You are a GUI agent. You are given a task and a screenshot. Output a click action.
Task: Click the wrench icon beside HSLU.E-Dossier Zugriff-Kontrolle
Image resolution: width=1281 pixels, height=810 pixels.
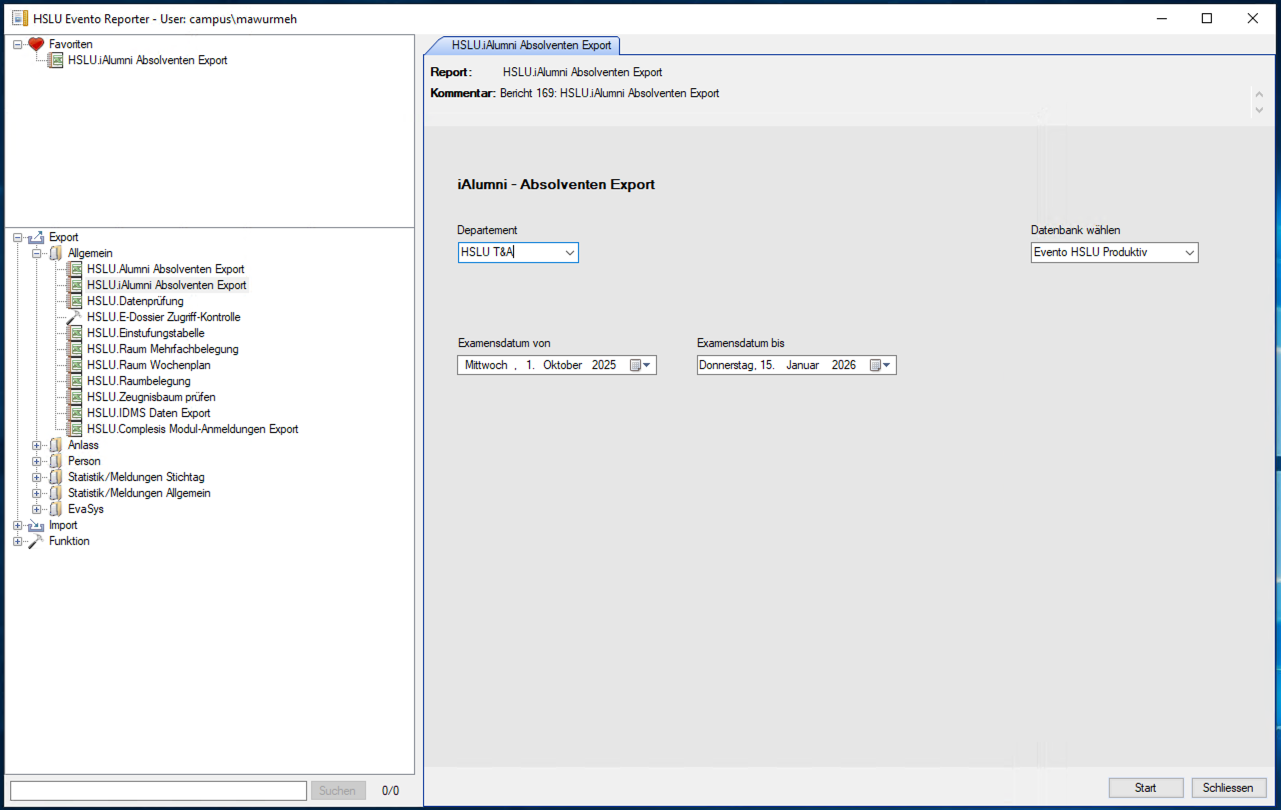74,317
